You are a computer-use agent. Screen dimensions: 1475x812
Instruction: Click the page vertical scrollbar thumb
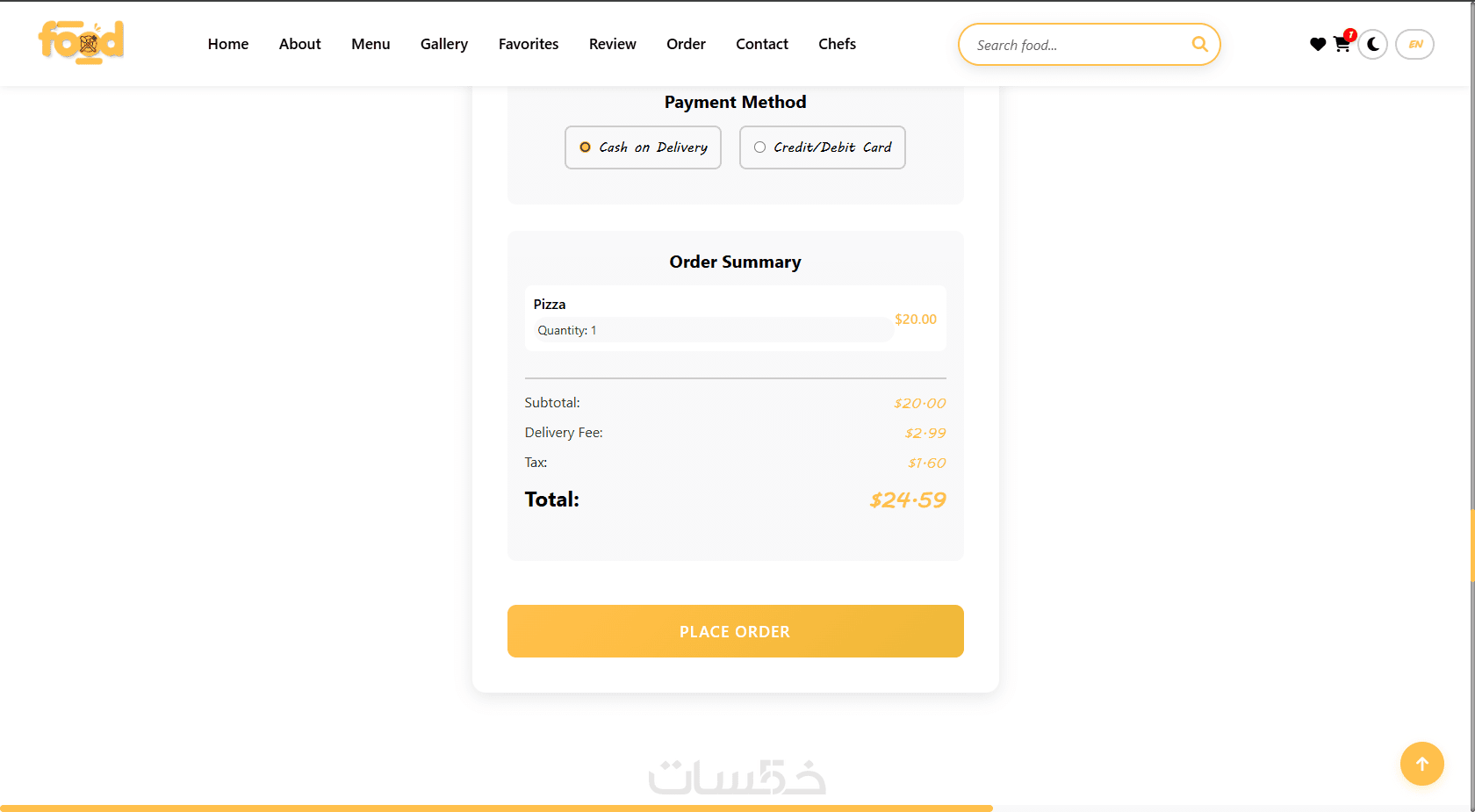coord(1472,544)
